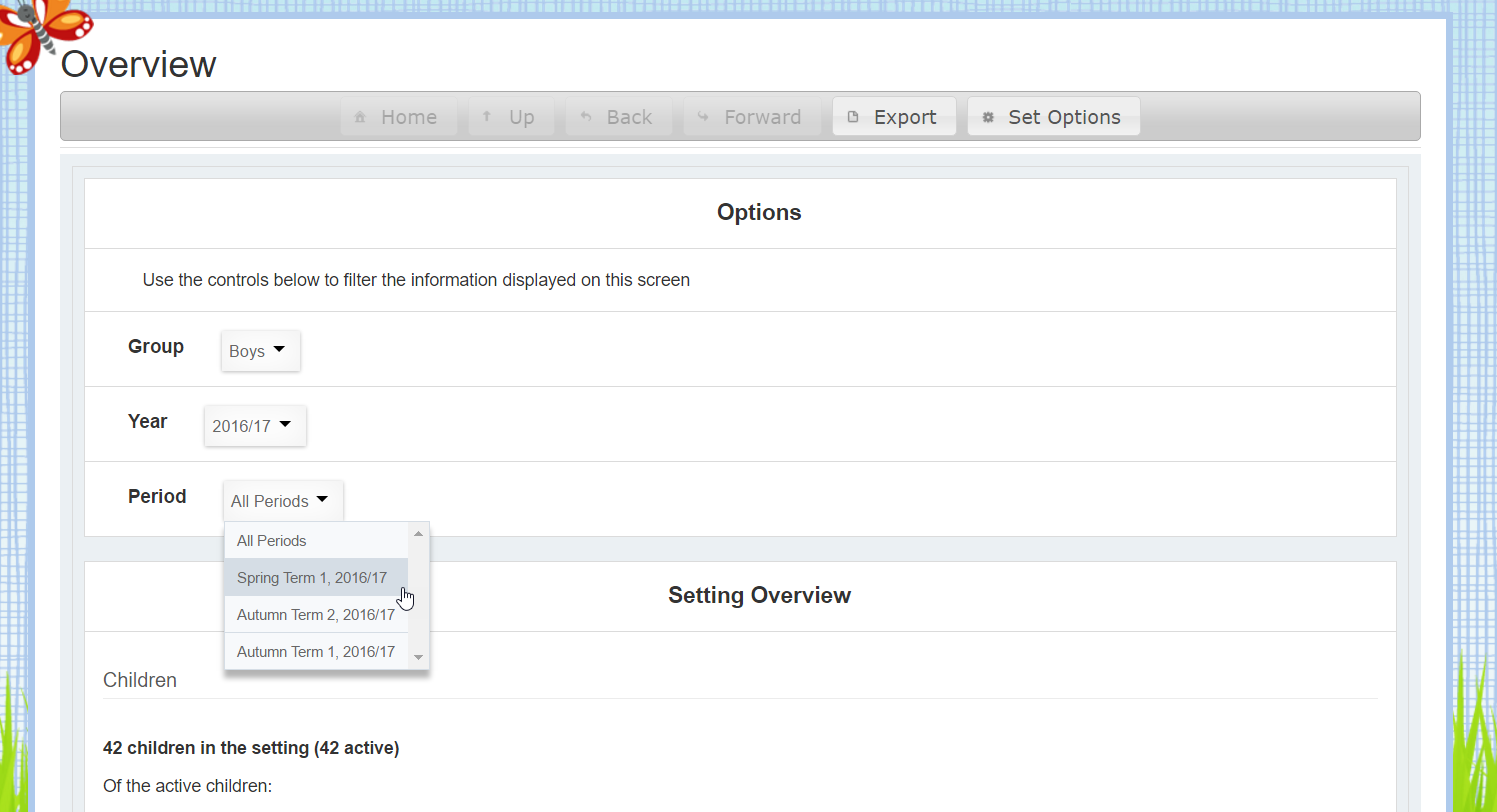Screen dimensions: 1497x812
Task: Click the Forward navigation button
Action: click(752, 117)
